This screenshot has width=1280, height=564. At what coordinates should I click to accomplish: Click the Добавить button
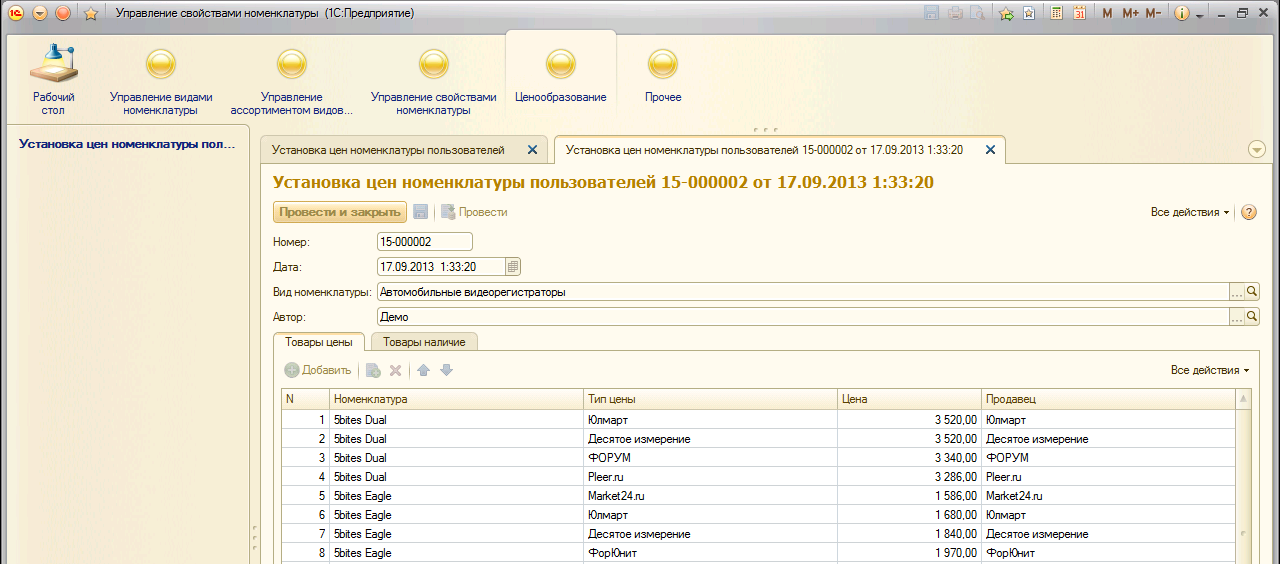pos(318,370)
